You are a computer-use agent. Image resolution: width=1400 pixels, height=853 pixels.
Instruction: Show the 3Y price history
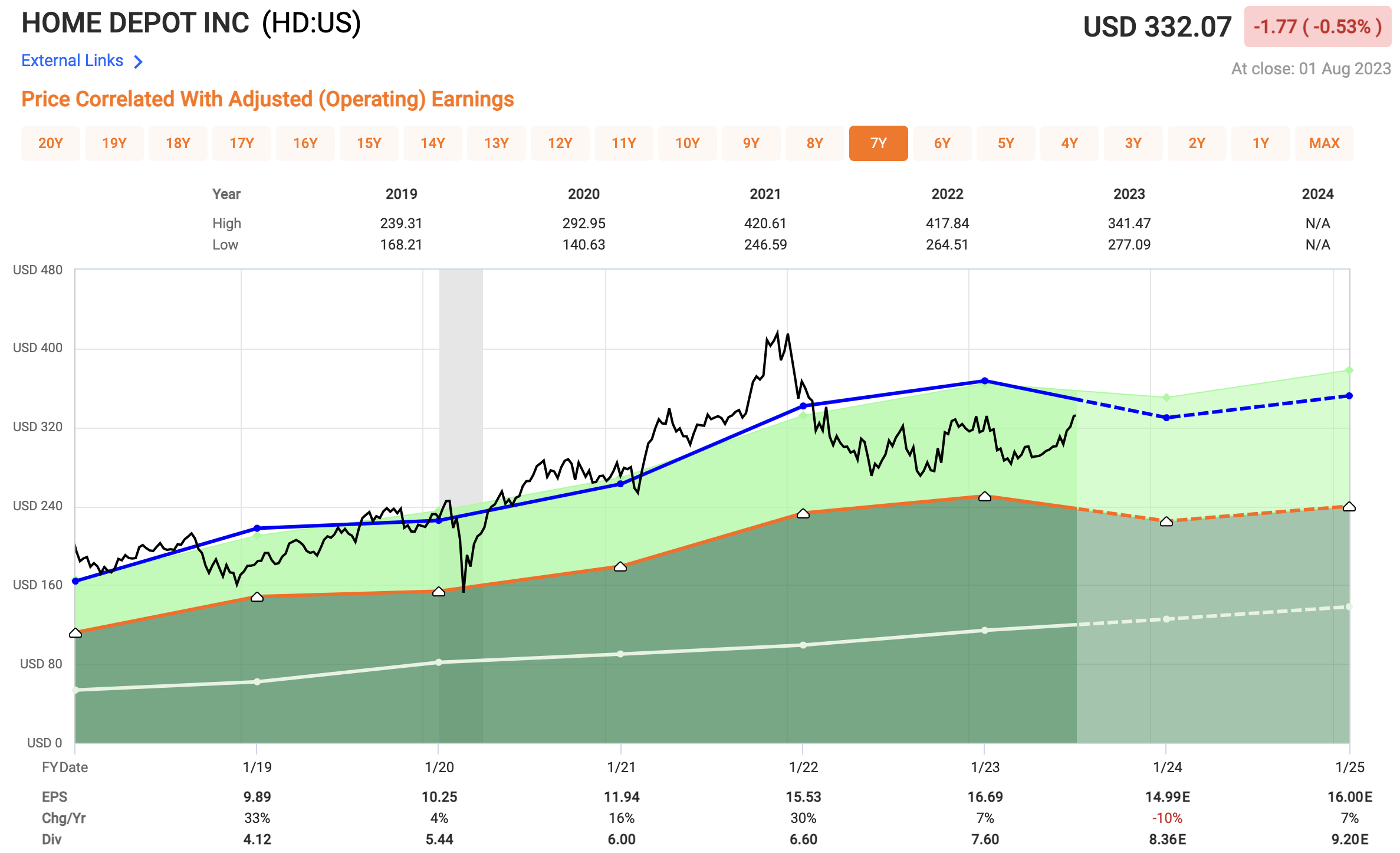tap(1133, 143)
